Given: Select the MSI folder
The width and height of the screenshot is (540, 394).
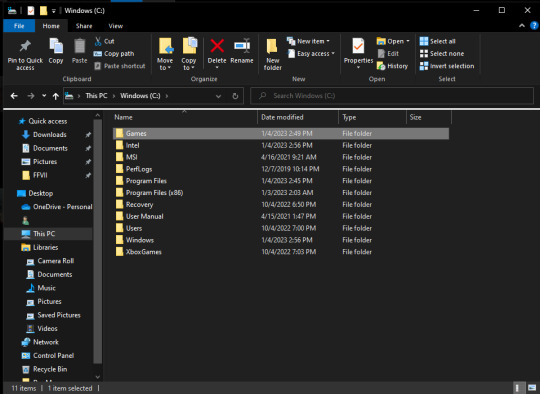Looking at the screenshot, I should [281, 157].
